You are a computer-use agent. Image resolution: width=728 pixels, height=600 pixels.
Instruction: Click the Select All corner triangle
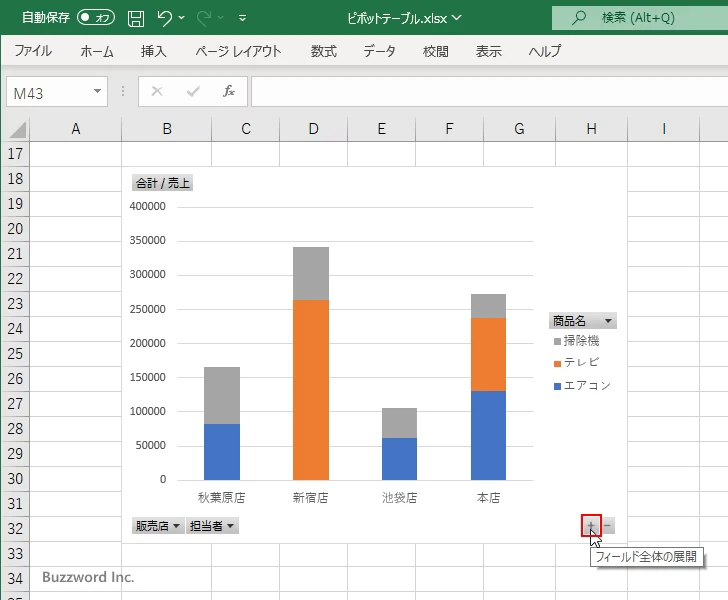click(x=17, y=129)
